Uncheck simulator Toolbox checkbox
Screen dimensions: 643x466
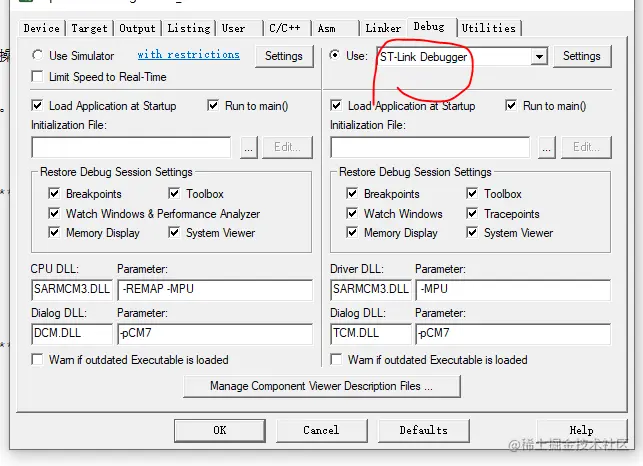[x=174, y=193]
